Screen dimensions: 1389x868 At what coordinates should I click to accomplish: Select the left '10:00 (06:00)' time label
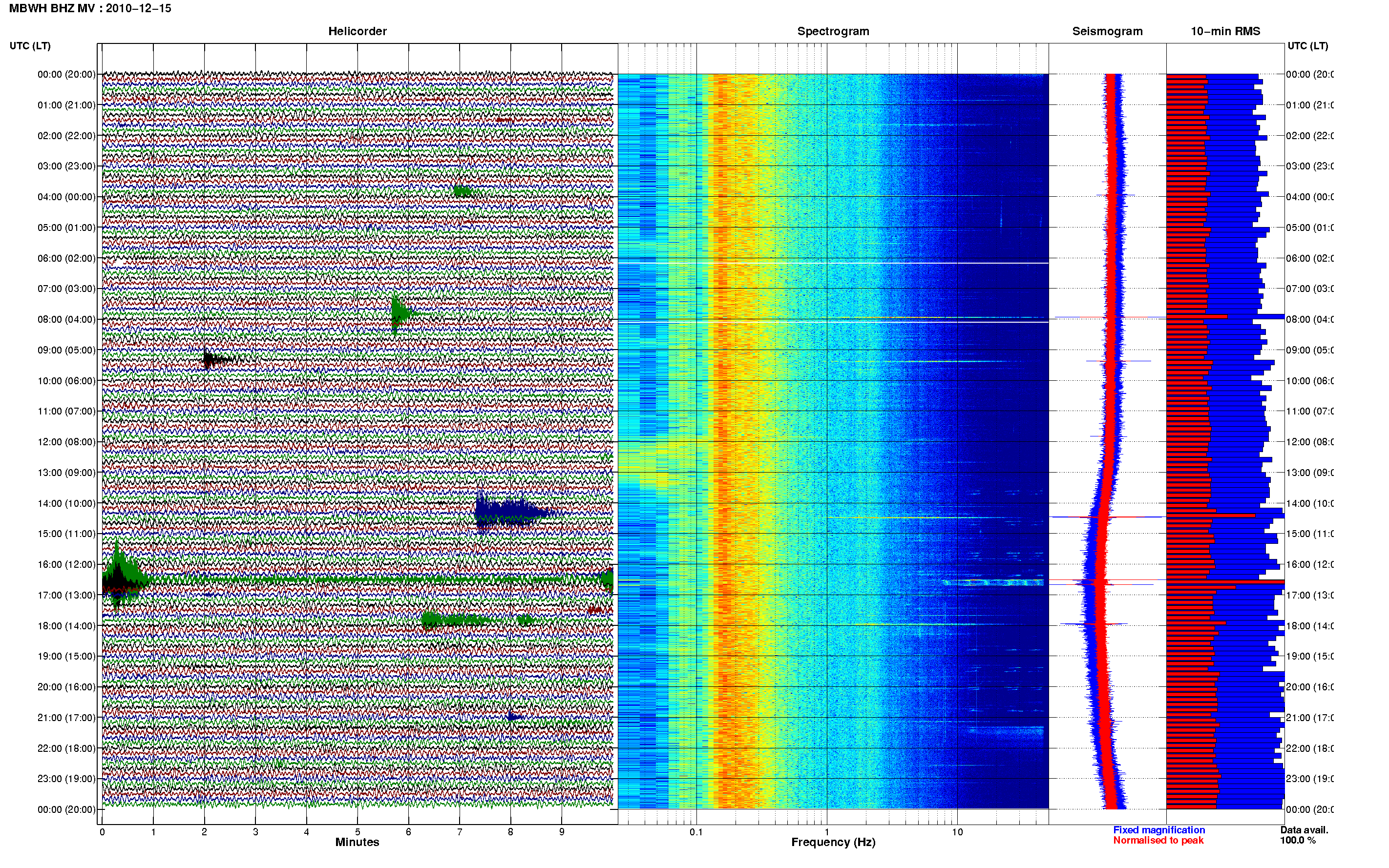click(x=66, y=381)
